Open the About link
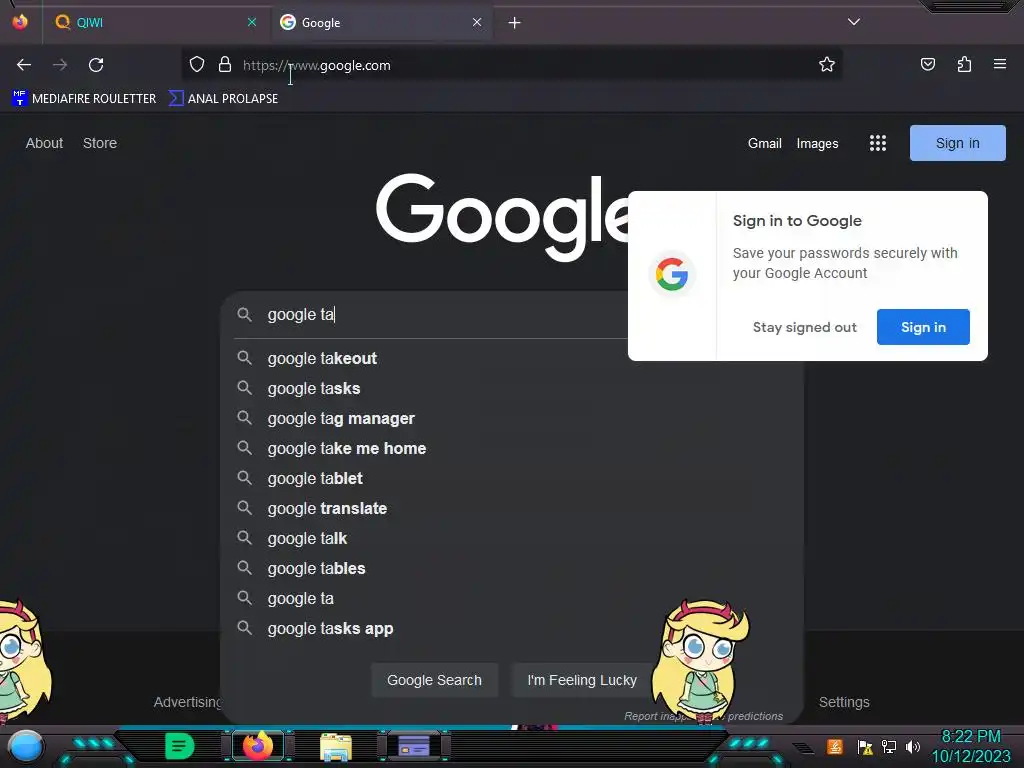1024x768 pixels. (x=44, y=143)
